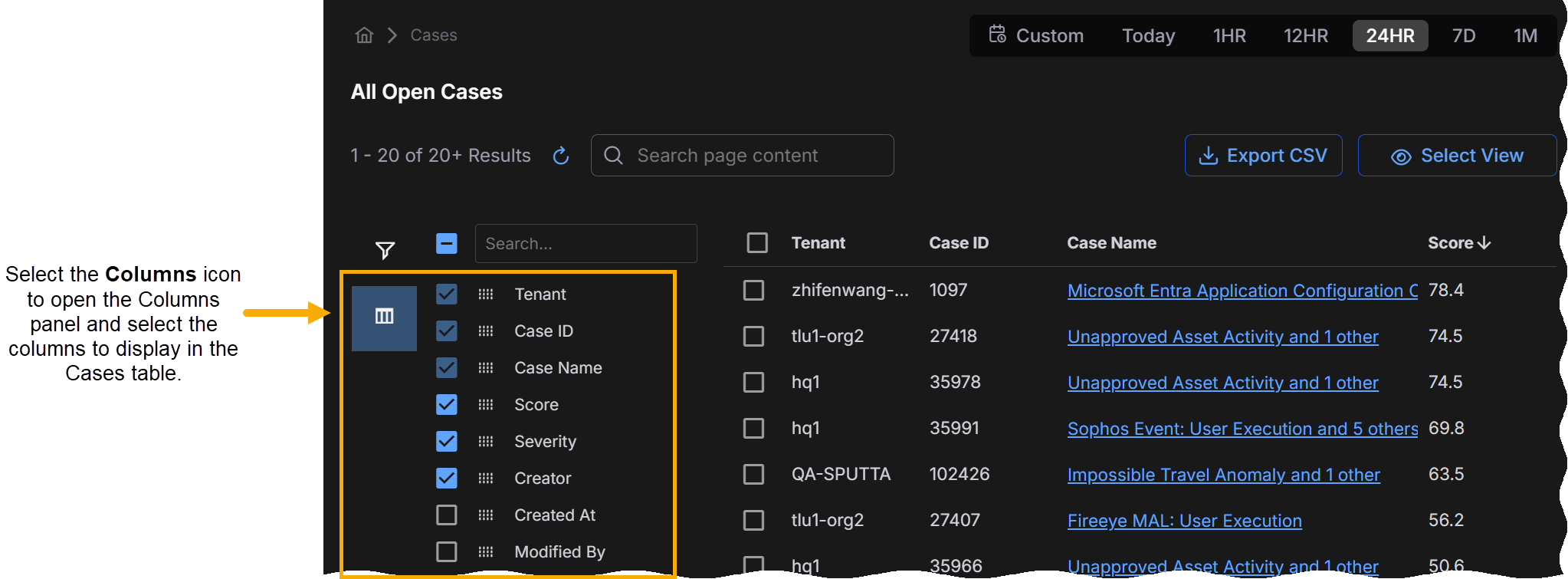The image size is (1568, 579).
Task: Switch time range to 7D
Action: [1463, 36]
